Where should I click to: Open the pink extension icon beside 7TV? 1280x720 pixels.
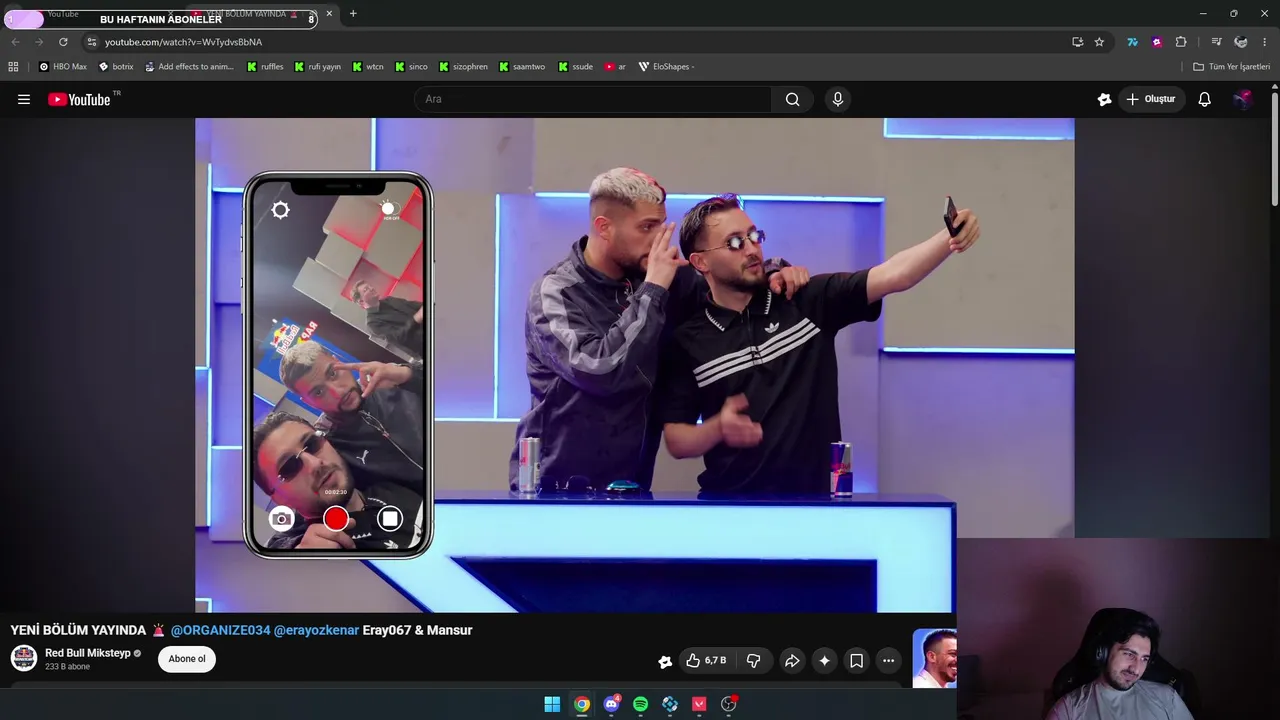point(1157,42)
